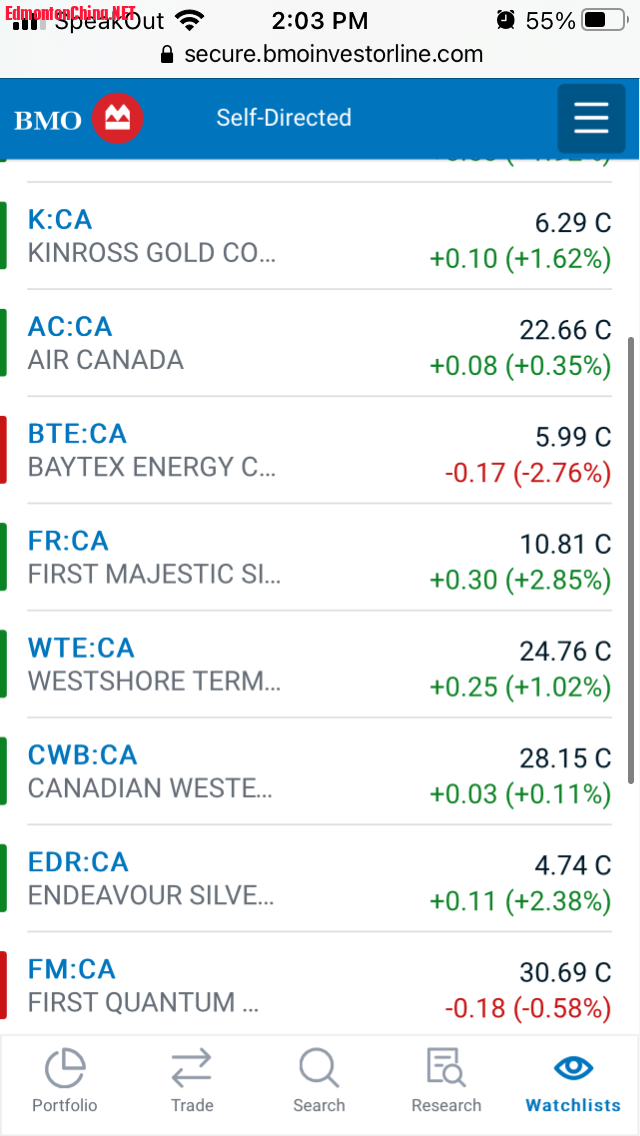Select the Watchlists eye icon
Screen dimensions: 640x1136
573,1068
